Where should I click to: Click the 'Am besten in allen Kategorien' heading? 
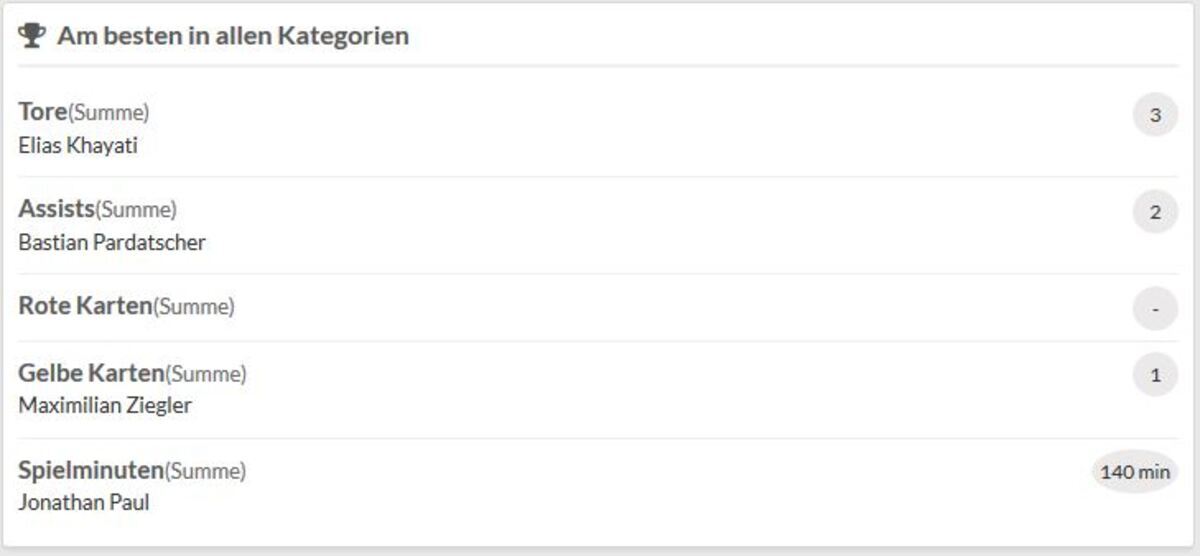pyautogui.click(x=232, y=36)
